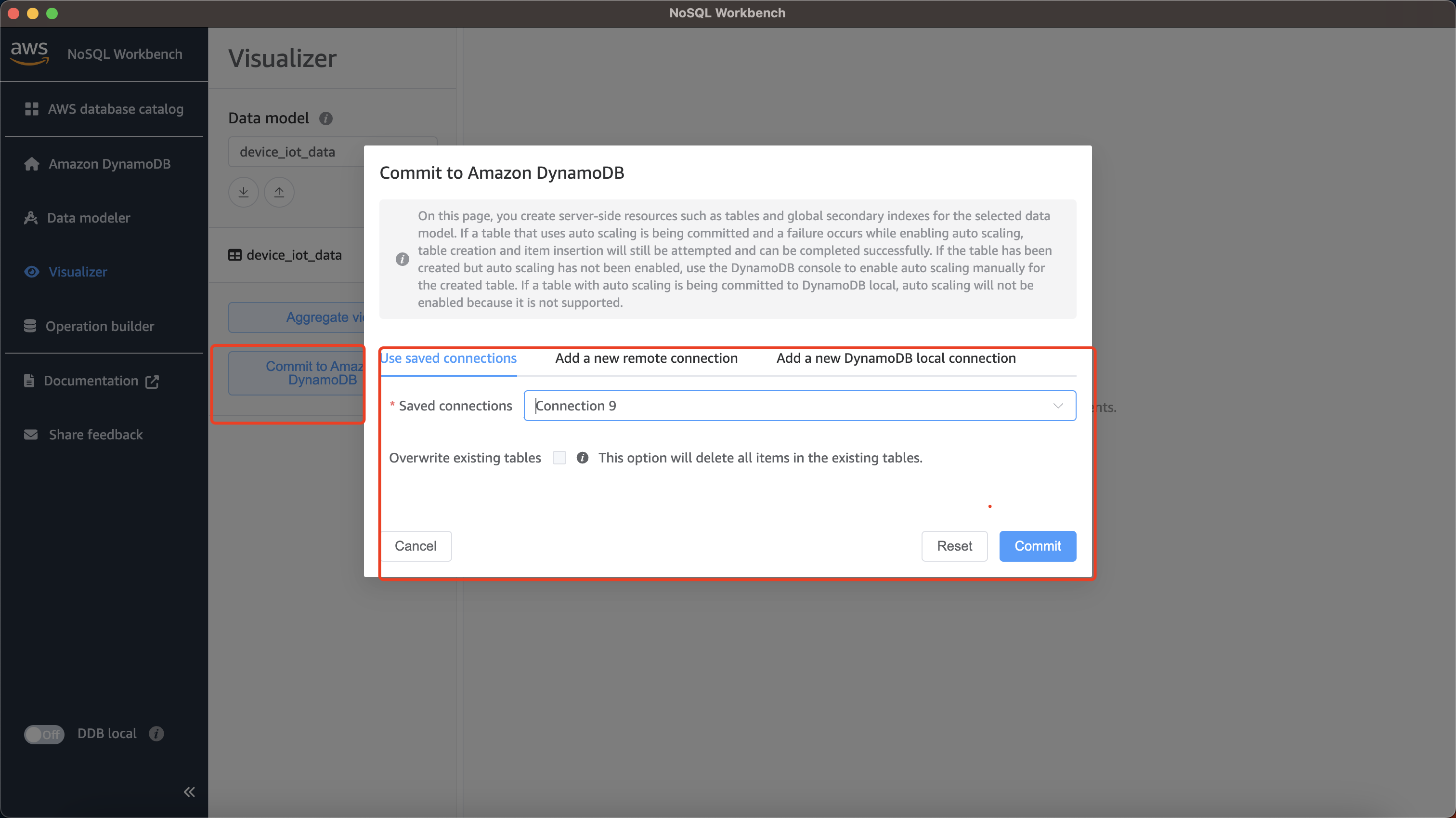Click the AWS logo in the sidebar
The image size is (1456, 818).
pyautogui.click(x=29, y=54)
